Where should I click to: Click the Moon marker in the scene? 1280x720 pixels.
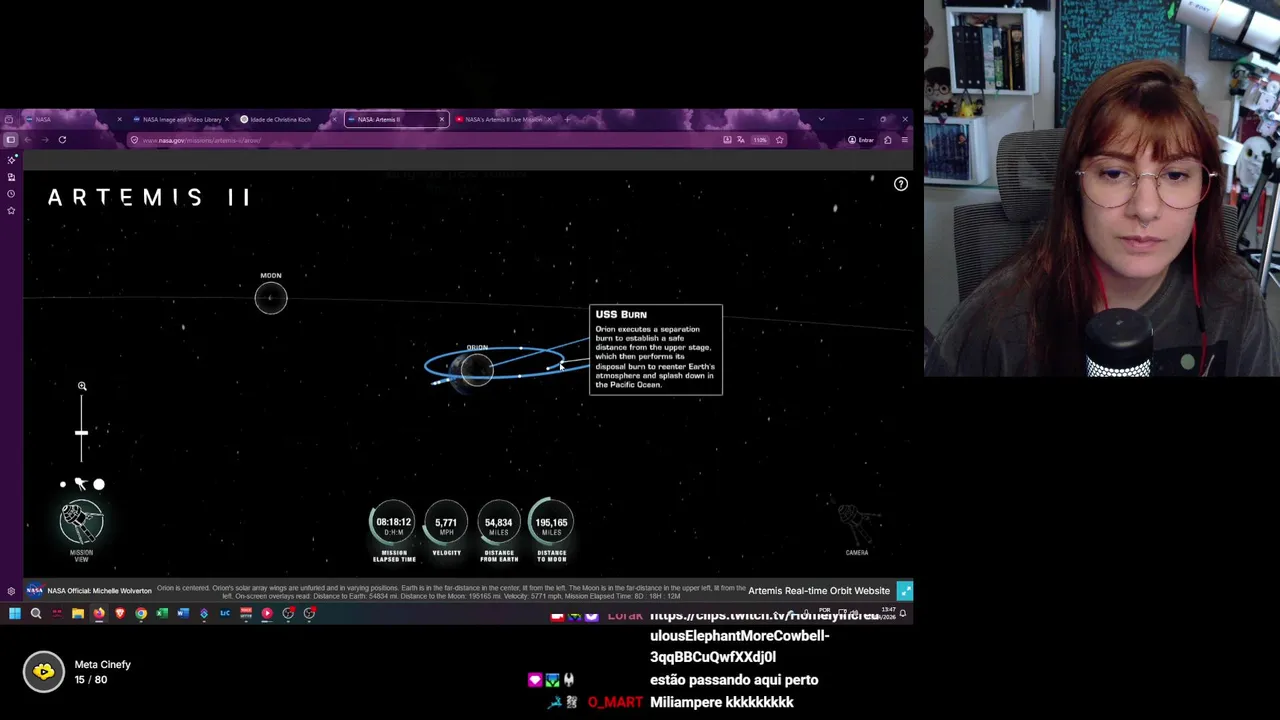(271, 298)
